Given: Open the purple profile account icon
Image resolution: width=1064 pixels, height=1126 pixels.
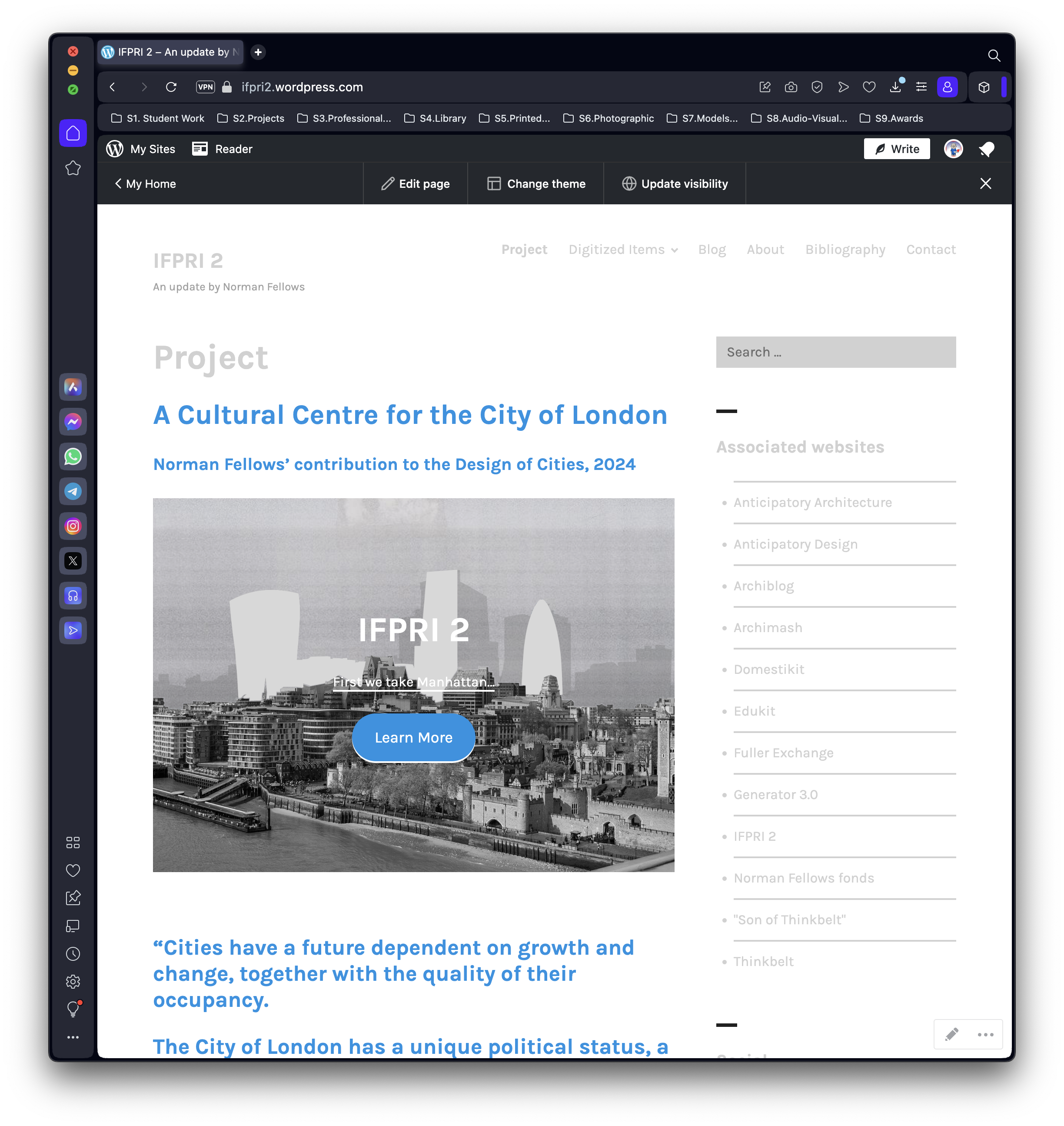Looking at the screenshot, I should (x=947, y=87).
